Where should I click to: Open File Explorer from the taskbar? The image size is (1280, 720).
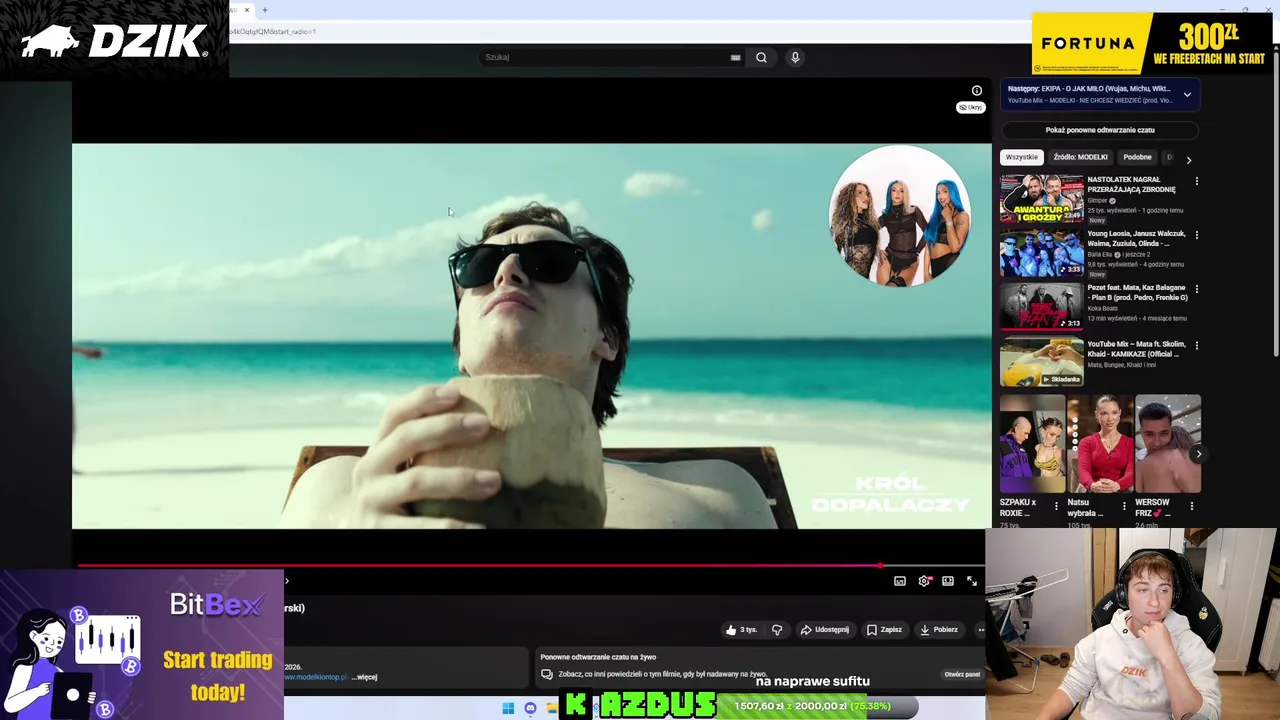click(551, 709)
